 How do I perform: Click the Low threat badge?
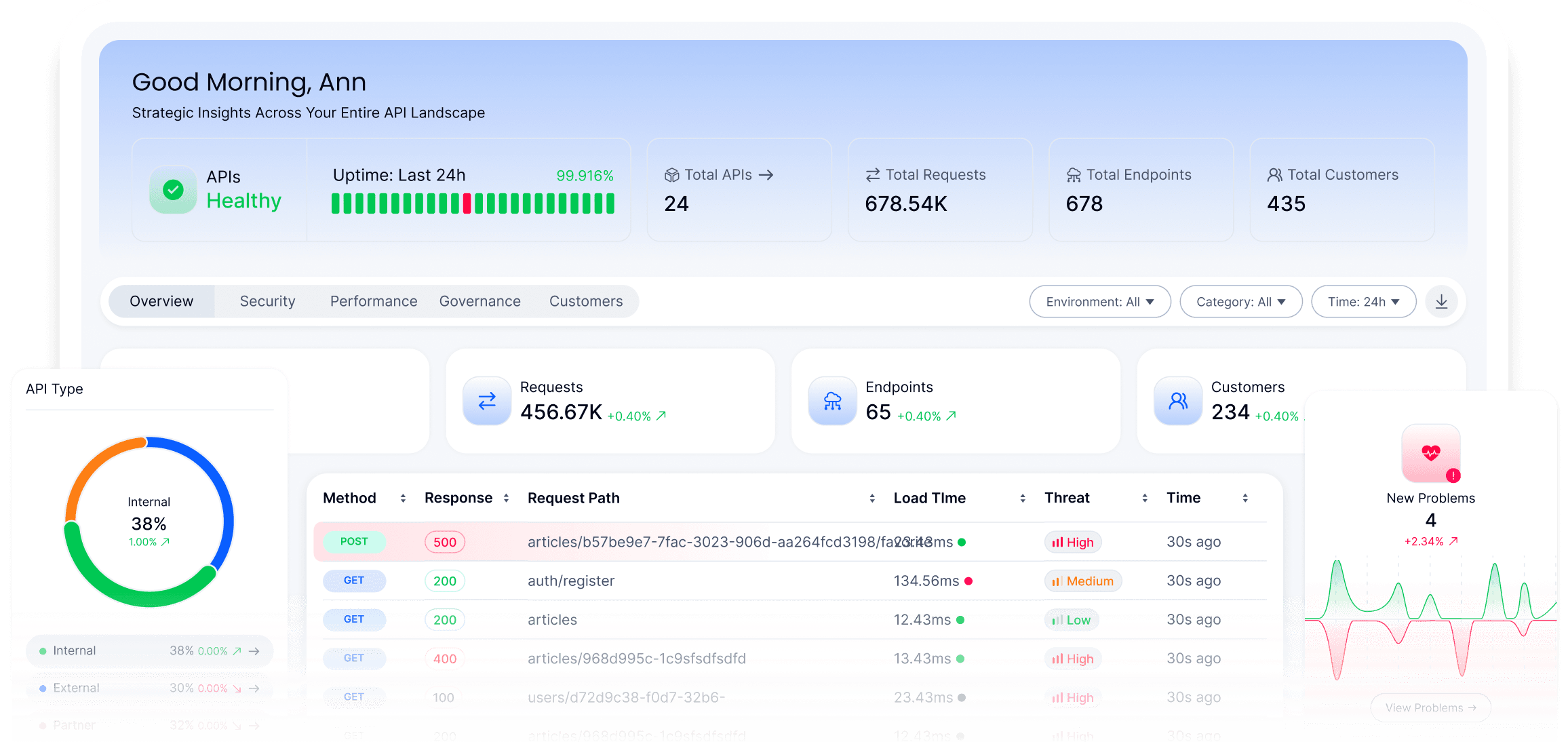(1072, 620)
